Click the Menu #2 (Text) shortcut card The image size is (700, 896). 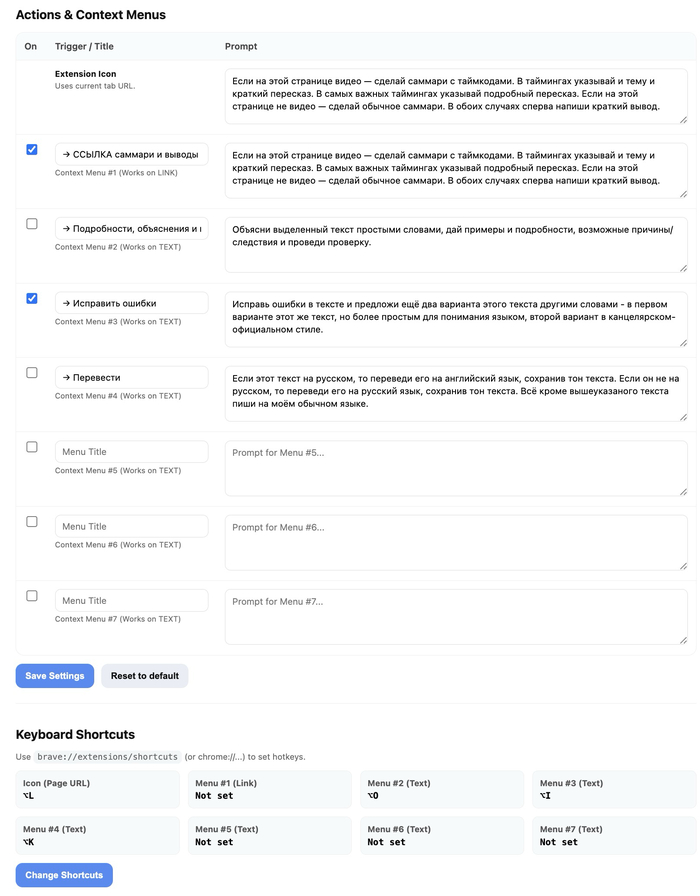(442, 790)
